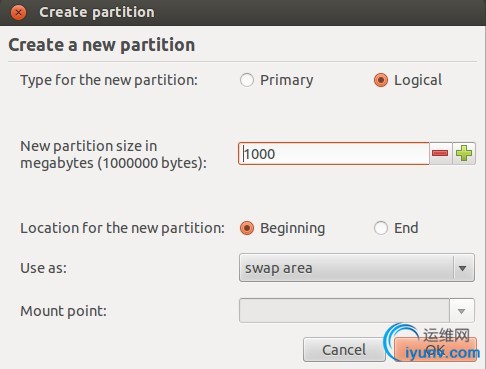Increase partition size with the green plus icon

tap(464, 153)
